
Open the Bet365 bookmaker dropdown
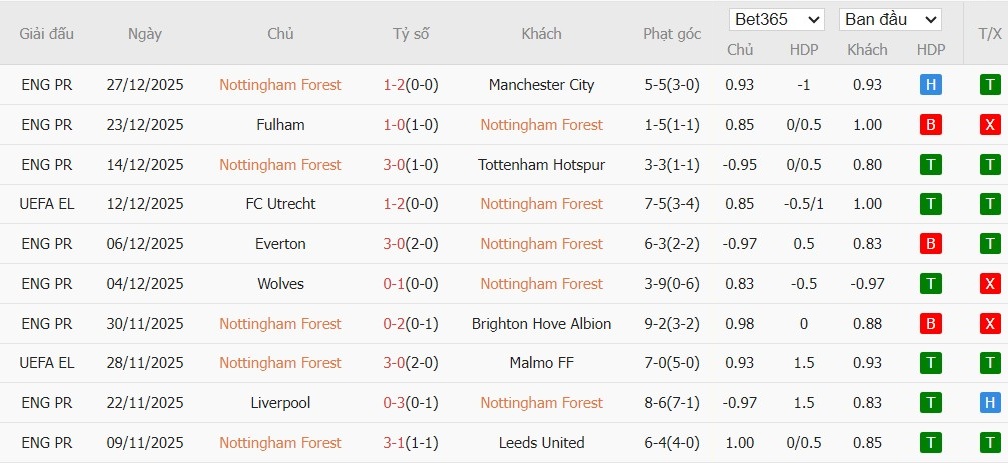[x=777, y=19]
